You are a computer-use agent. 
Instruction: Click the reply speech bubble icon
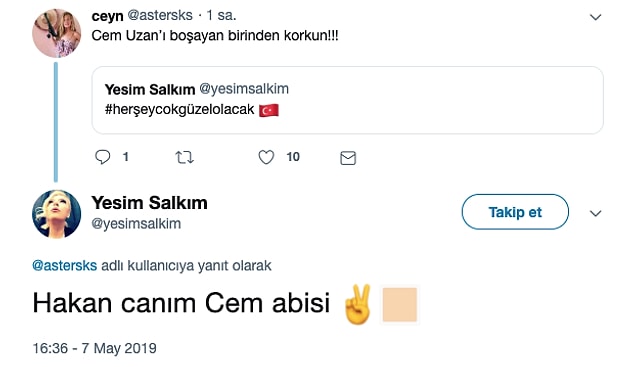pos(102,157)
